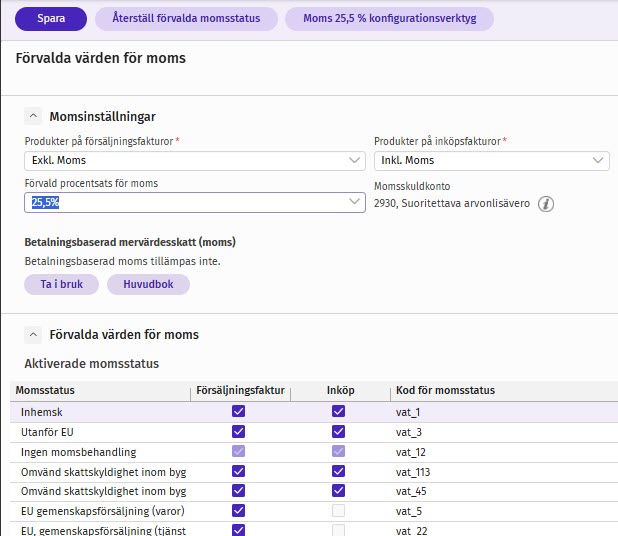Screen dimensions: 618x536
Task: Click the Ta i bruk button
Action: pos(61,284)
